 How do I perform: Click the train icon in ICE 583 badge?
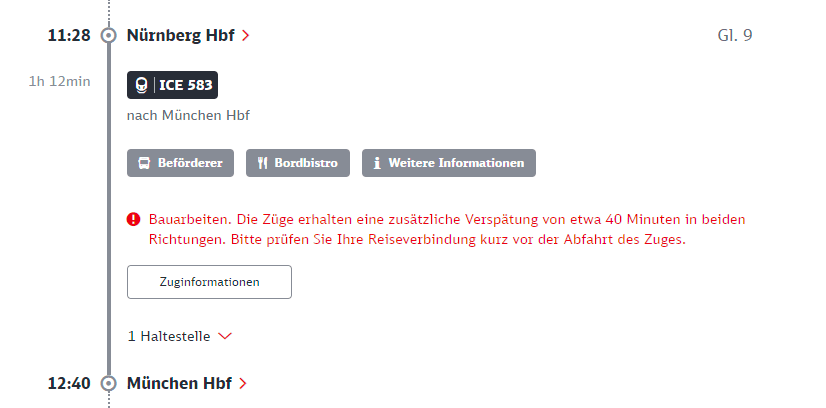[x=141, y=85]
